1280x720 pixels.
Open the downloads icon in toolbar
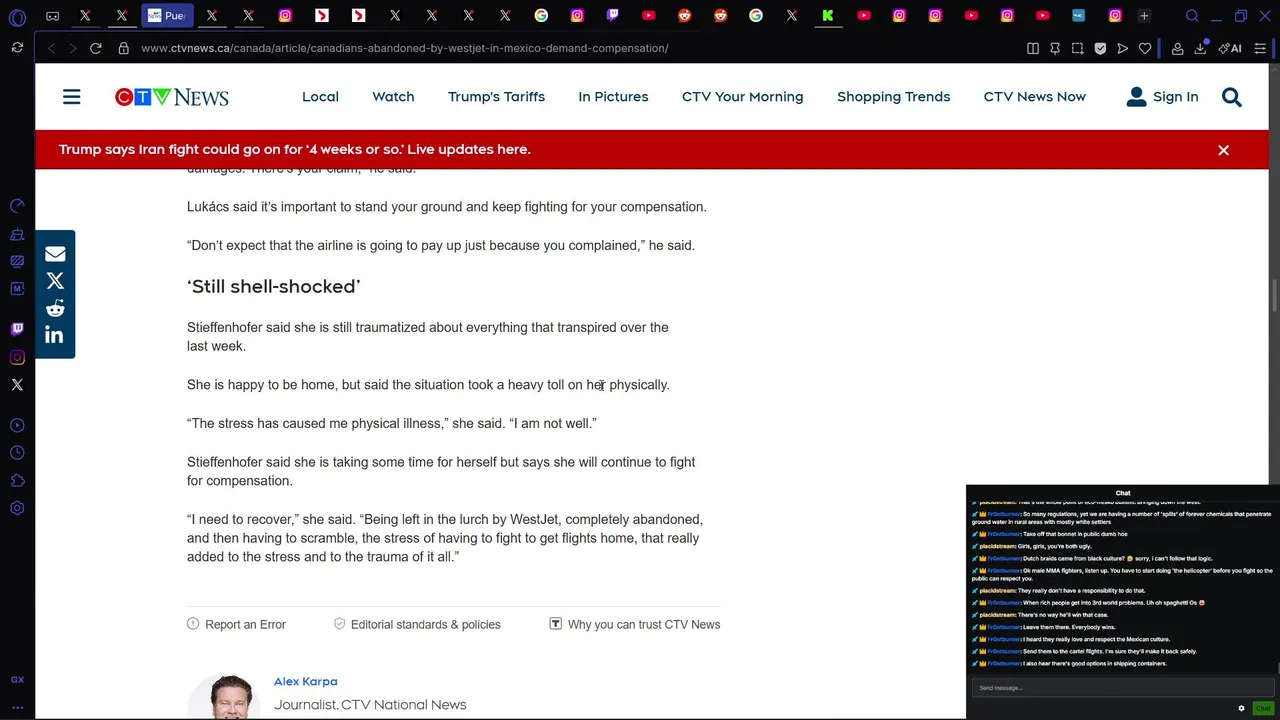(1200, 48)
